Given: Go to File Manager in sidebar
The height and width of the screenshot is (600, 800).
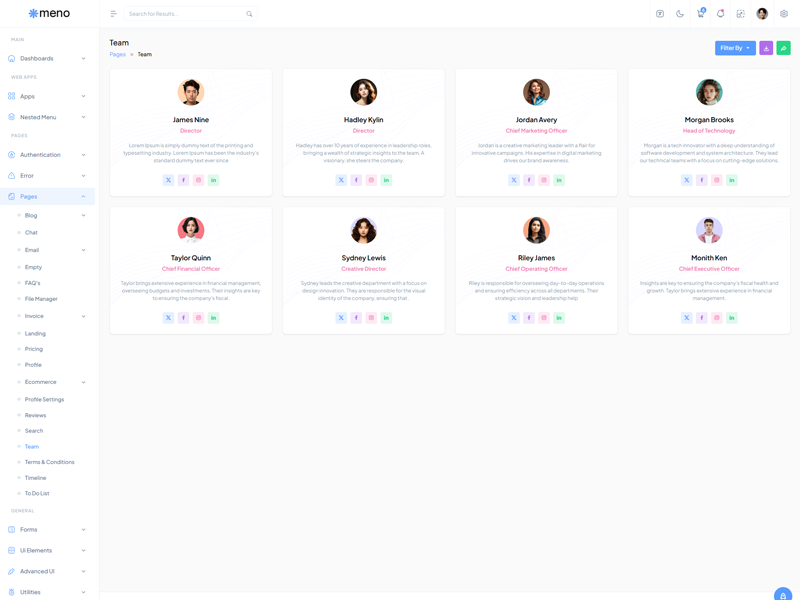Looking at the screenshot, I should [x=41, y=299].
